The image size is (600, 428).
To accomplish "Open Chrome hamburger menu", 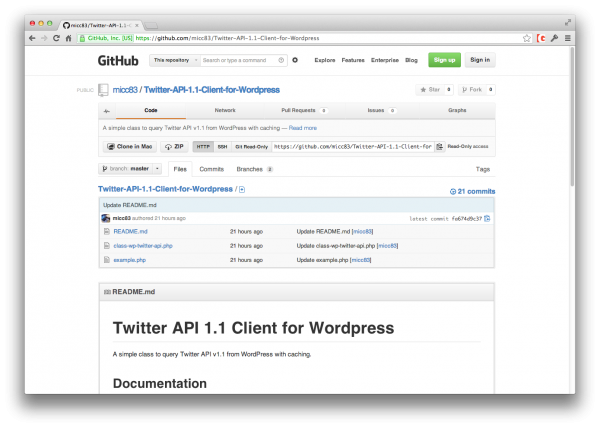I will [568, 38].
